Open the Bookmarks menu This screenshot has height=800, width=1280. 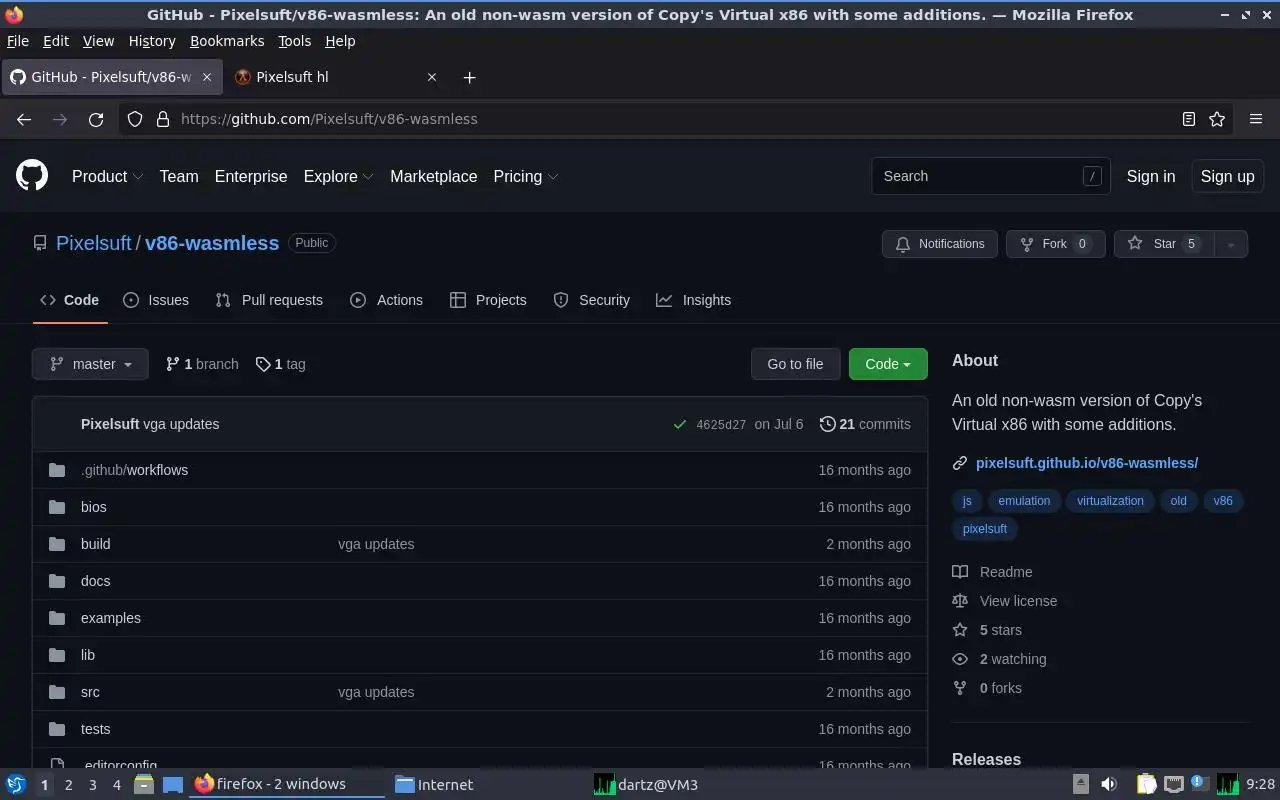pyautogui.click(x=227, y=41)
